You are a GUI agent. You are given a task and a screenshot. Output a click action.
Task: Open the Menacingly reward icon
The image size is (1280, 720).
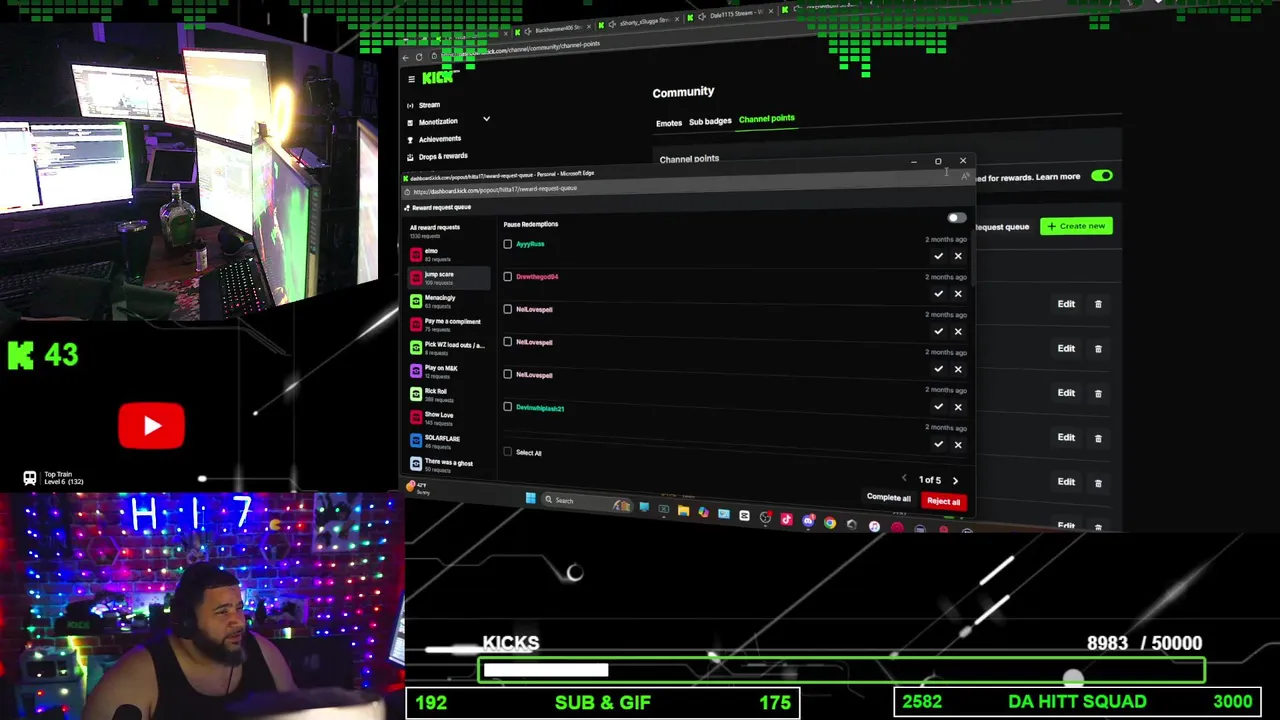(416, 301)
